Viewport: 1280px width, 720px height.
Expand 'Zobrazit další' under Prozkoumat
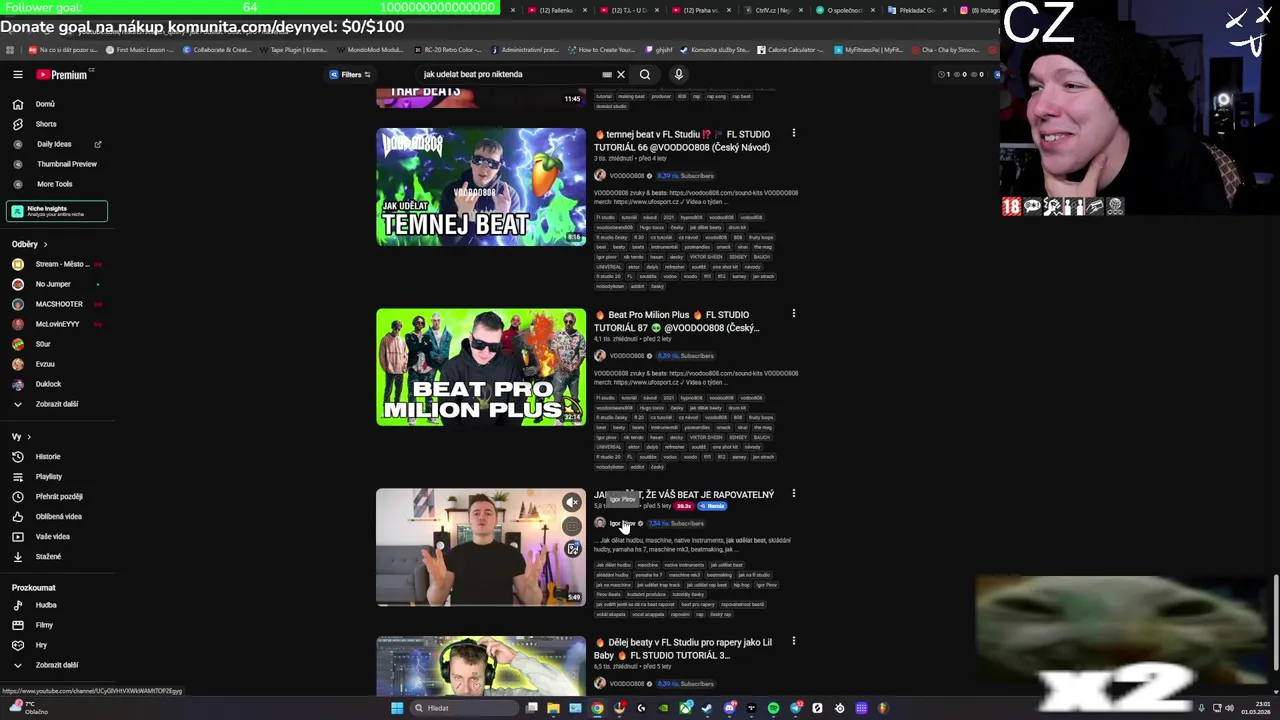click(56, 665)
